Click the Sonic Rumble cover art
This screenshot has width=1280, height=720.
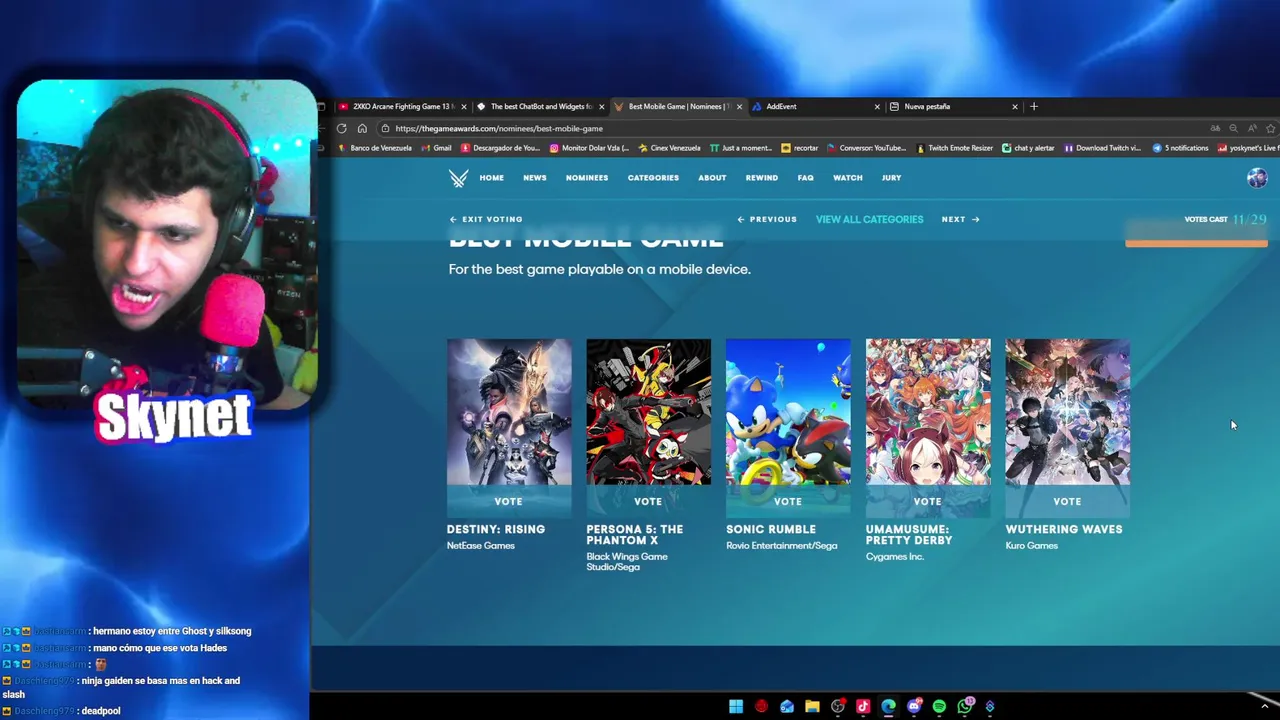pyautogui.click(x=788, y=412)
